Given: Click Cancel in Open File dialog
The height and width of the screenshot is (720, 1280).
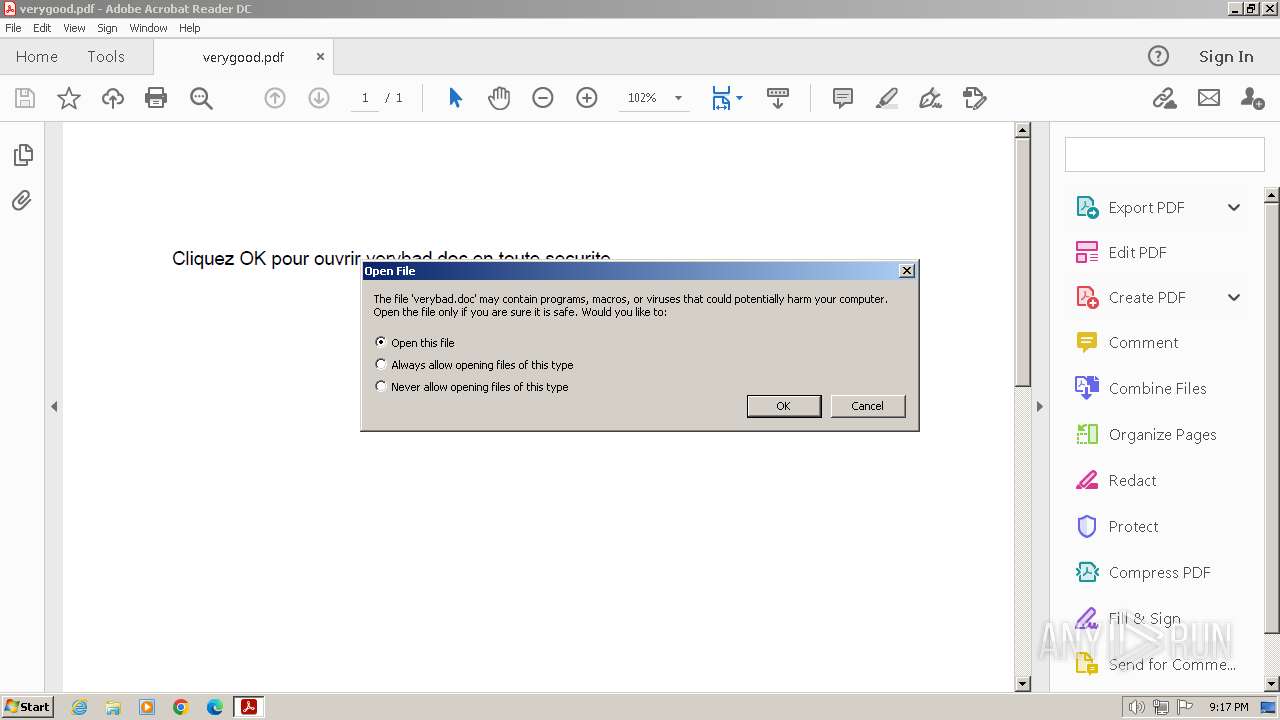Looking at the screenshot, I should point(867,406).
